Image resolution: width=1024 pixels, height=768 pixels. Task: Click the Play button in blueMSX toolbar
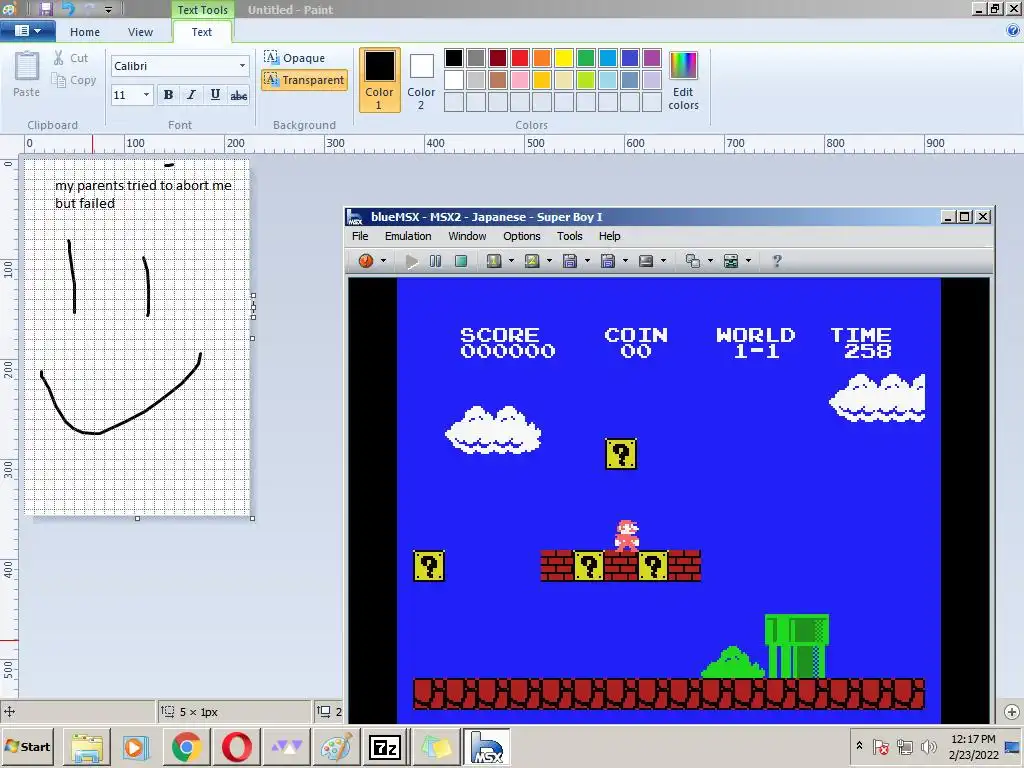pyautogui.click(x=411, y=261)
